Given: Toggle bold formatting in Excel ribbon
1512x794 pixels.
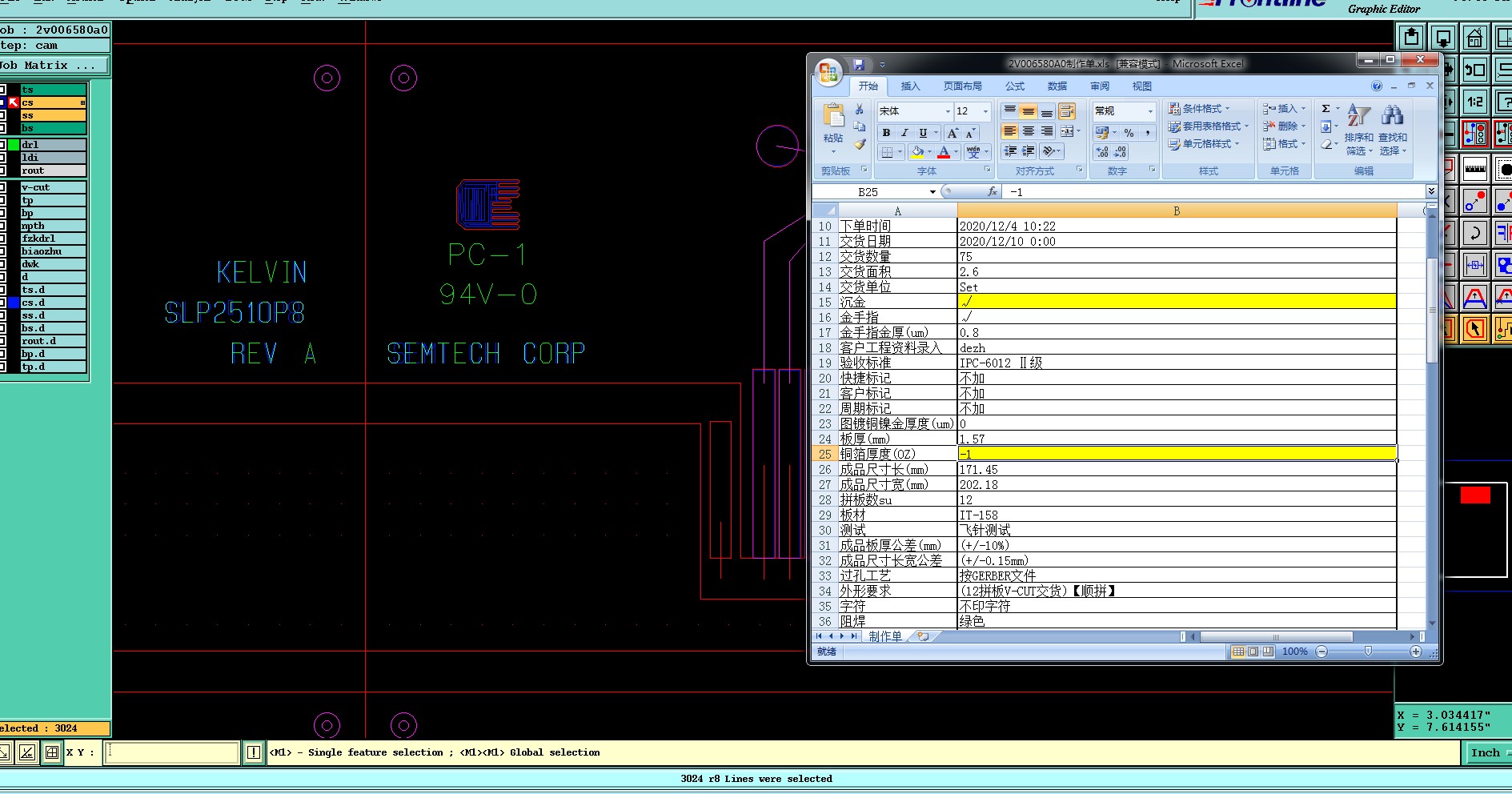Looking at the screenshot, I should pyautogui.click(x=886, y=133).
